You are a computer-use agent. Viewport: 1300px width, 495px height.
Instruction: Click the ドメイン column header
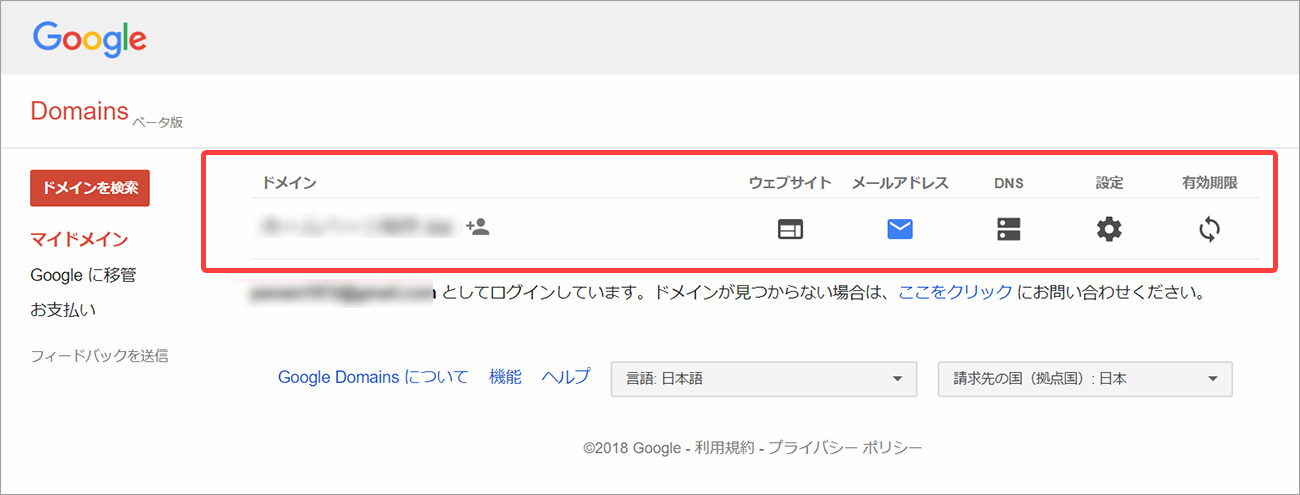pyautogui.click(x=289, y=183)
